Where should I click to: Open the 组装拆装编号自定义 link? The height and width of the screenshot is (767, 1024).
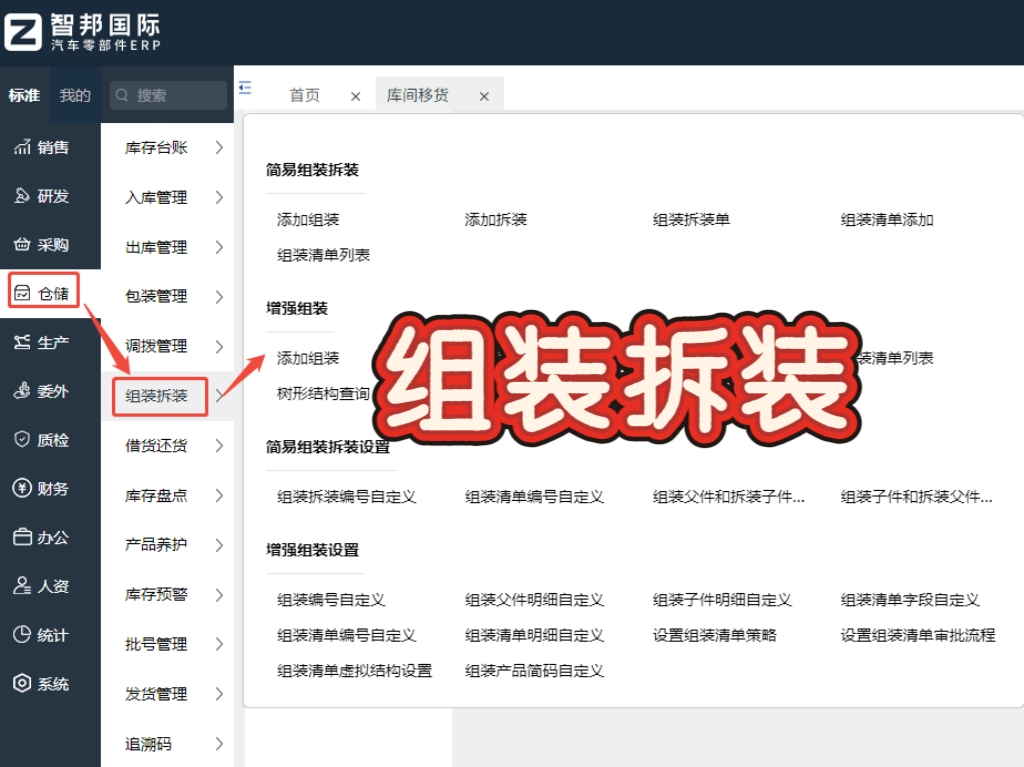pyautogui.click(x=347, y=497)
